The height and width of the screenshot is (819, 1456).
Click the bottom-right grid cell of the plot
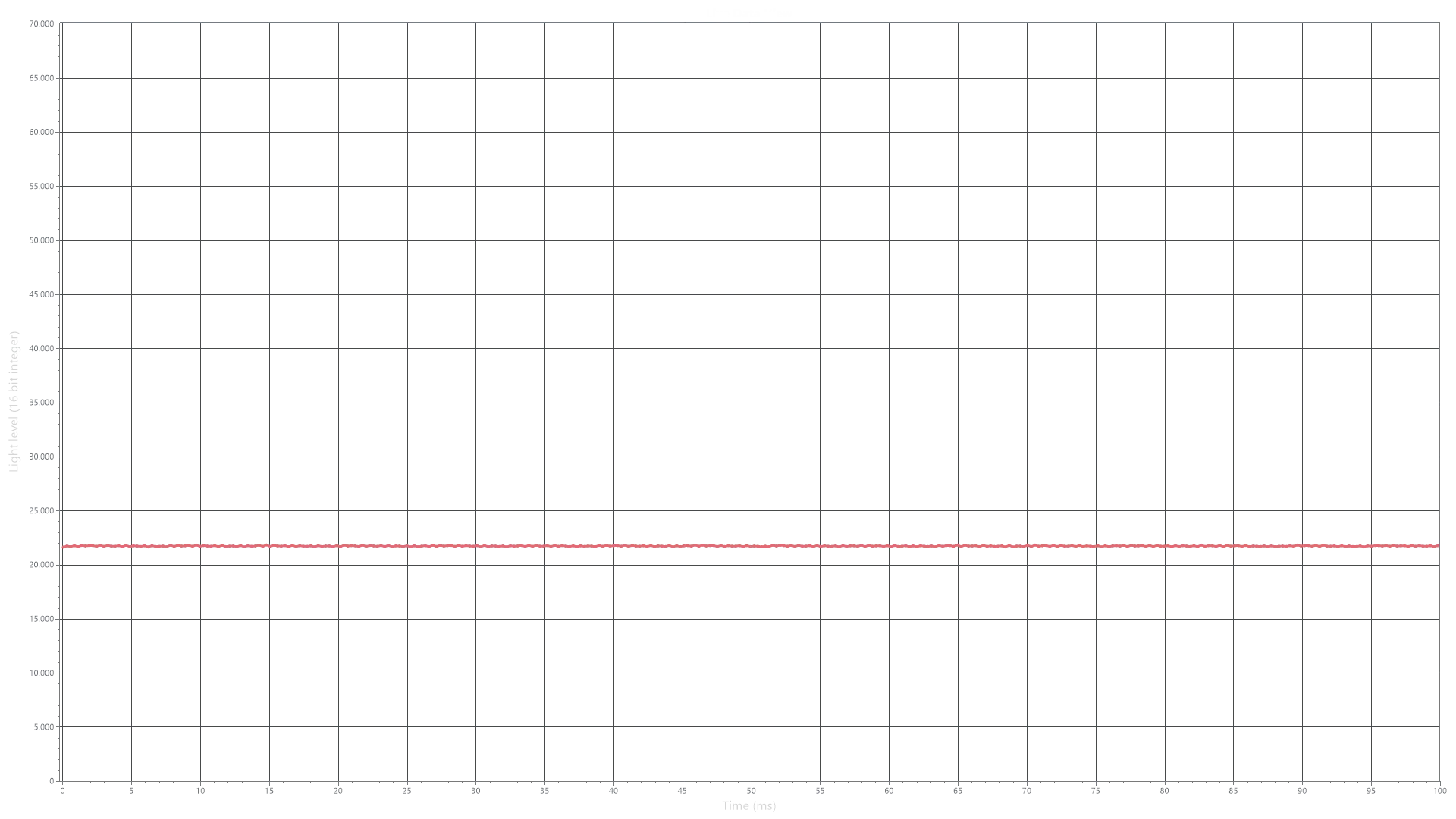(1407, 752)
